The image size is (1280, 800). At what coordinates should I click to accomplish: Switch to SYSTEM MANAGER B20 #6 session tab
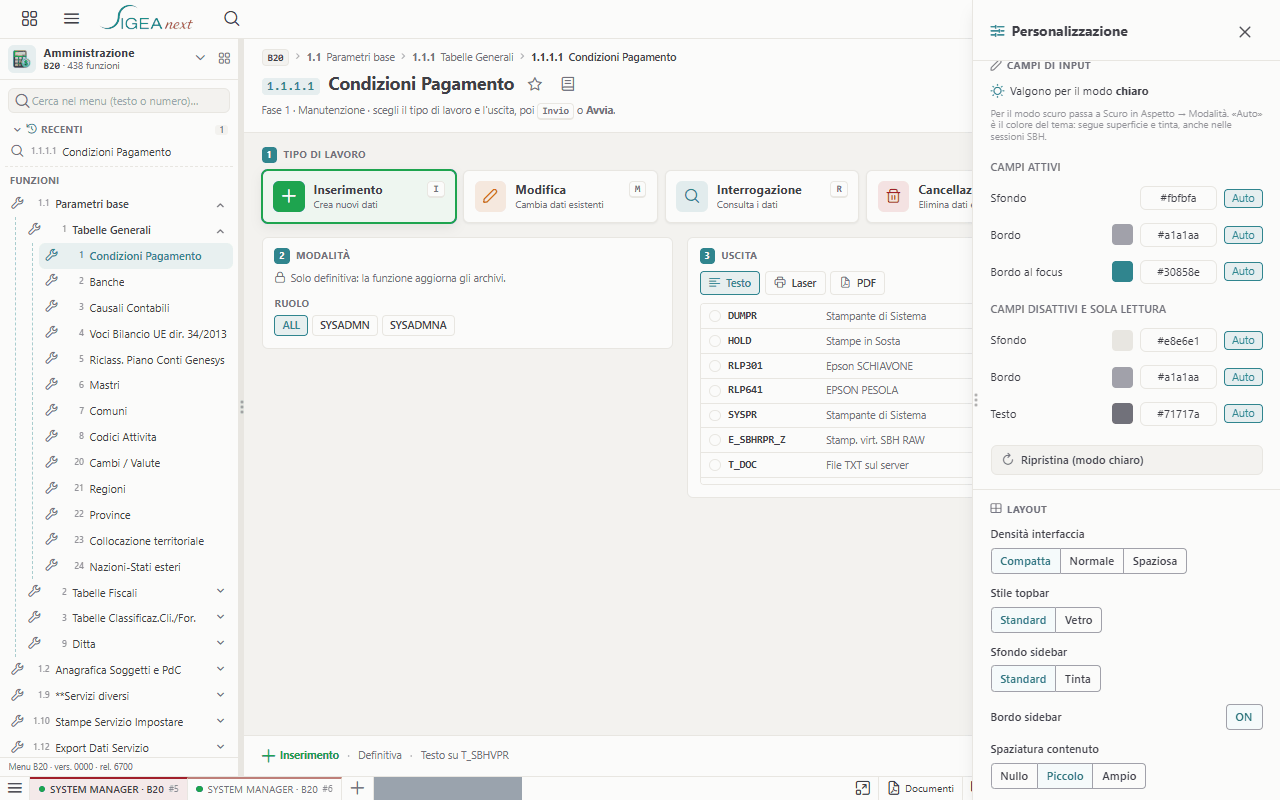pyautogui.click(x=265, y=789)
